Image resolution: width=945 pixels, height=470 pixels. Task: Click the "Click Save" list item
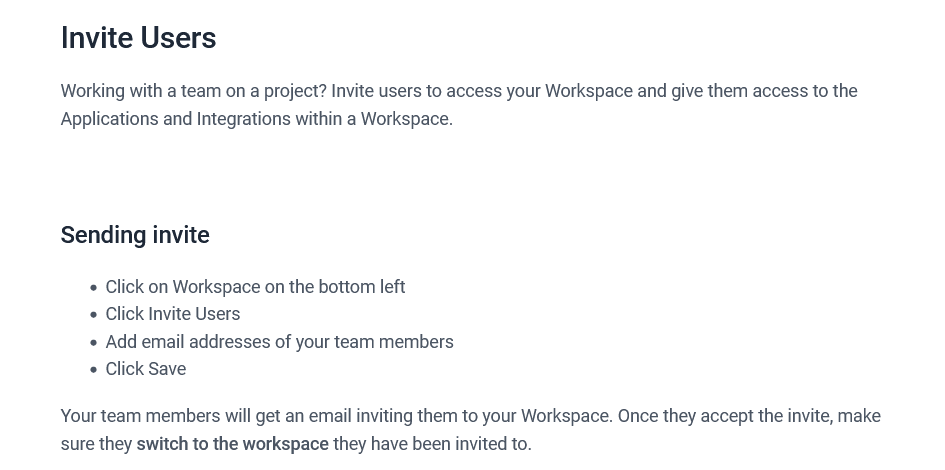coord(146,369)
